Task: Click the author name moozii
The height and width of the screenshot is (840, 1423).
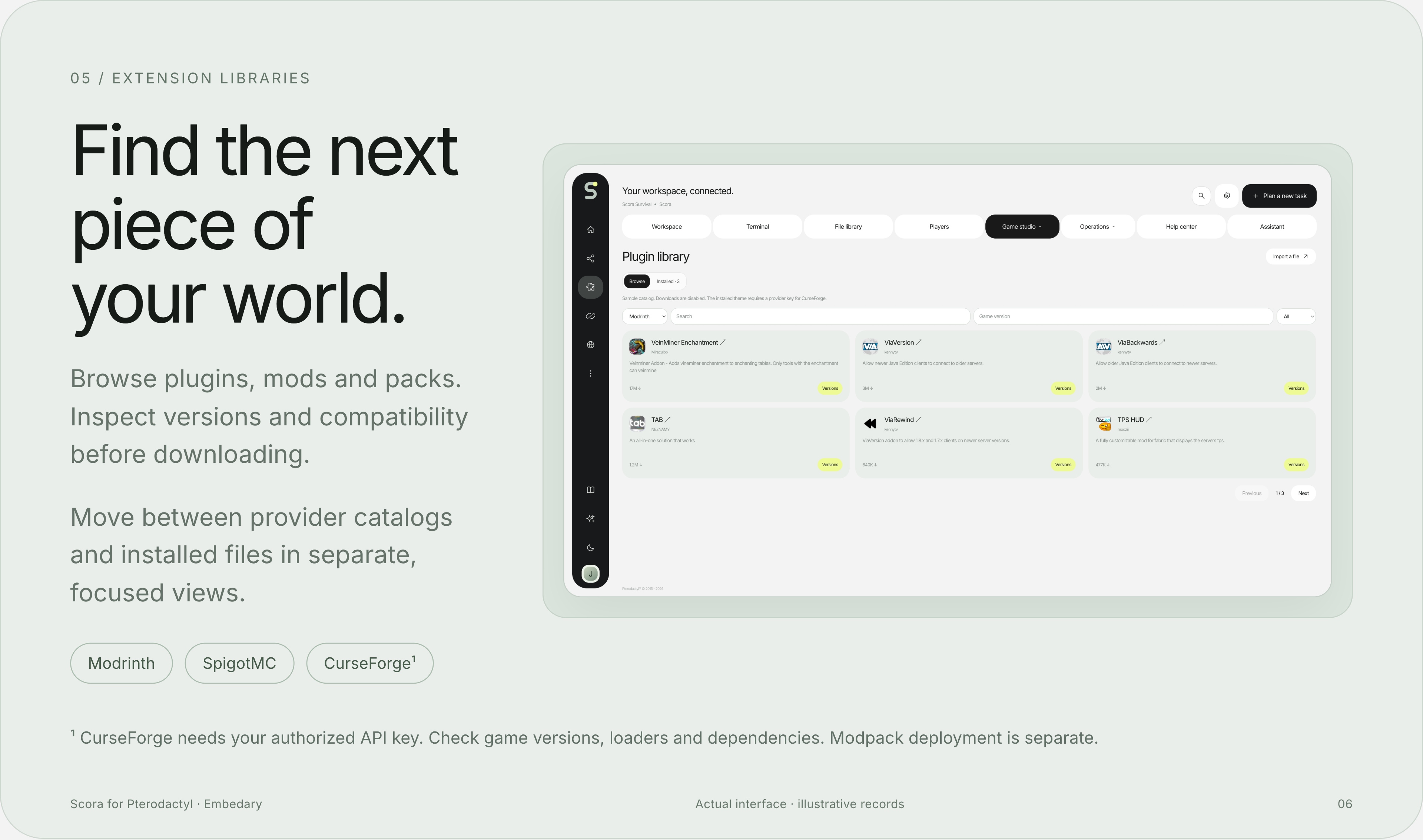Action: (1123, 429)
